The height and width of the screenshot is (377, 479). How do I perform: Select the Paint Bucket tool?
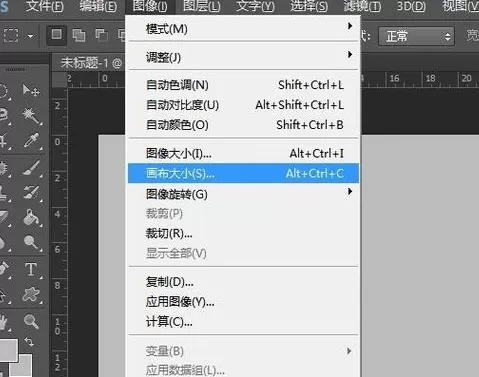click(32, 217)
